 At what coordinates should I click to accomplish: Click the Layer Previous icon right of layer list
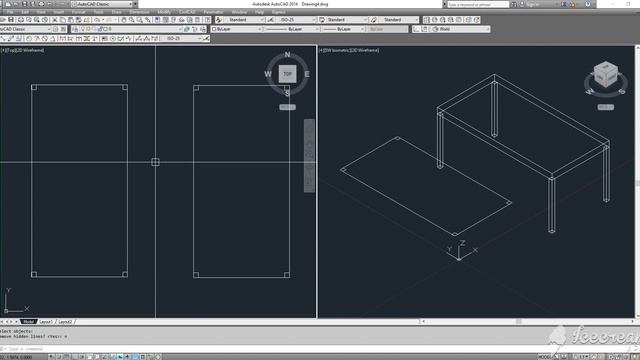point(195,29)
